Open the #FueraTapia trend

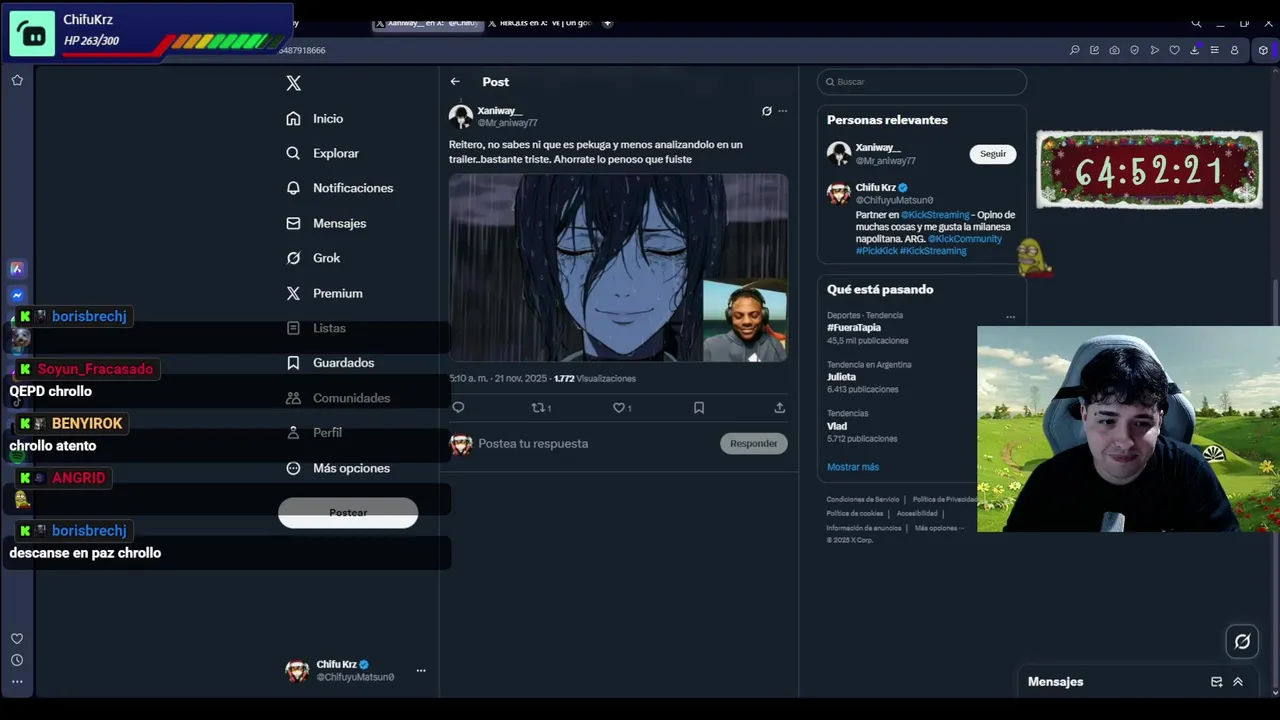click(854, 328)
